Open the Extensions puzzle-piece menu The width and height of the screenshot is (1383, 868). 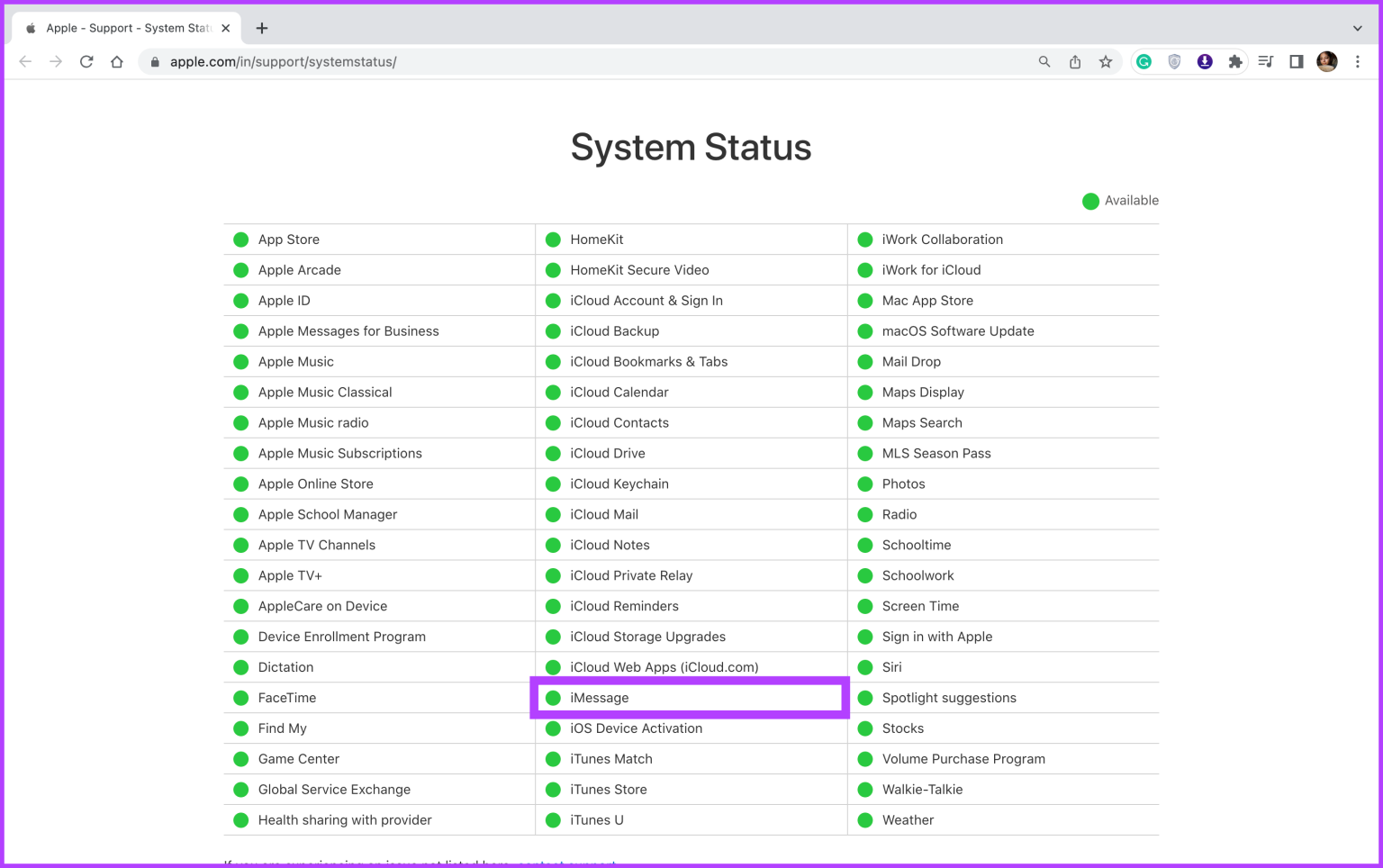(x=1235, y=62)
